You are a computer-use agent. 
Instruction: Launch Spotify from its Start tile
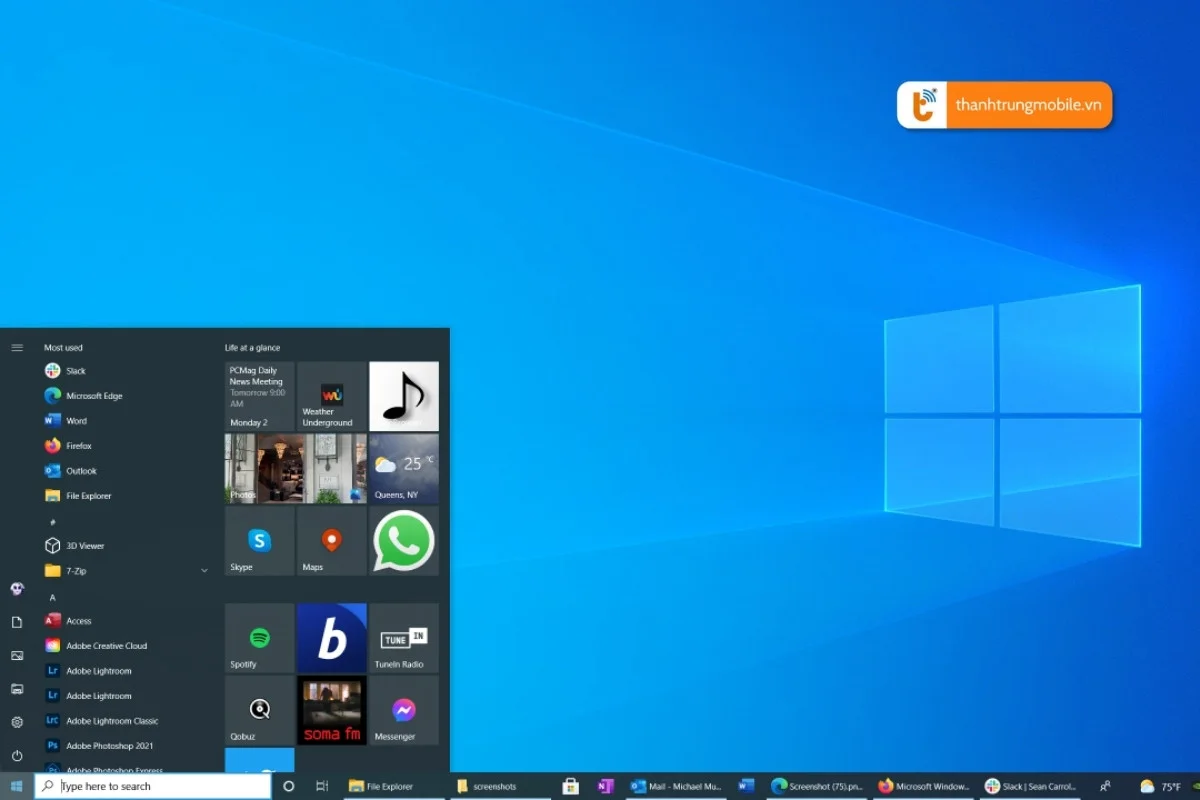[258, 638]
